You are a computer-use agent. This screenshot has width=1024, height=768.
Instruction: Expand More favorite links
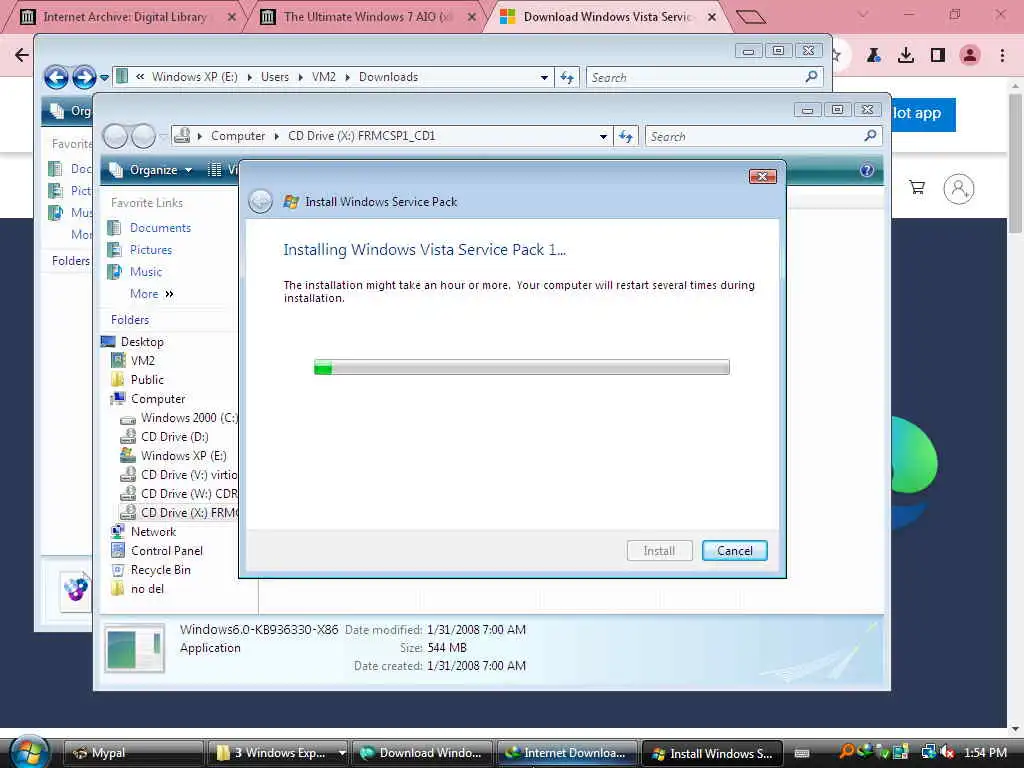point(152,294)
